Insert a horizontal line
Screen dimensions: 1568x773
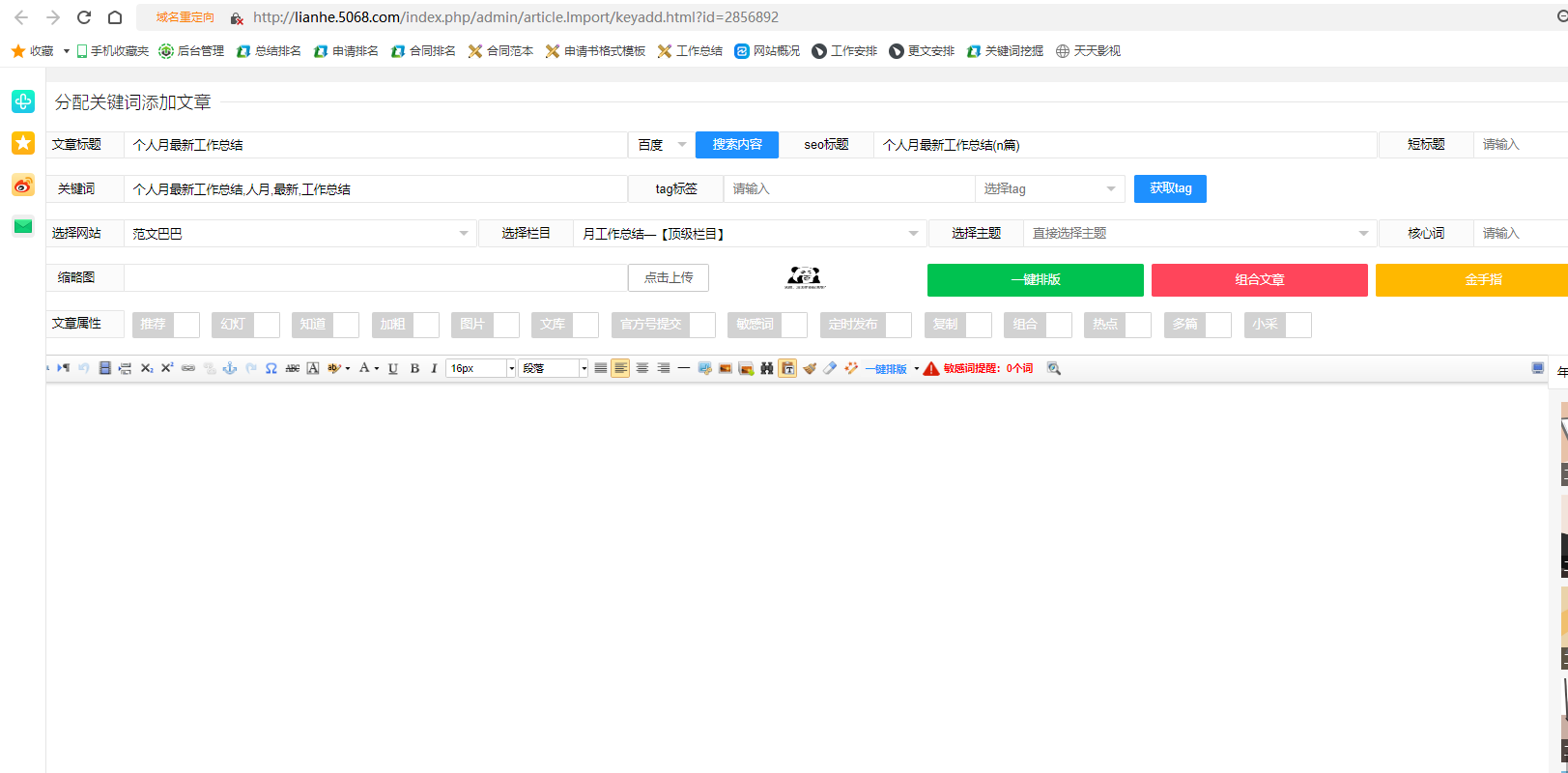point(684,368)
